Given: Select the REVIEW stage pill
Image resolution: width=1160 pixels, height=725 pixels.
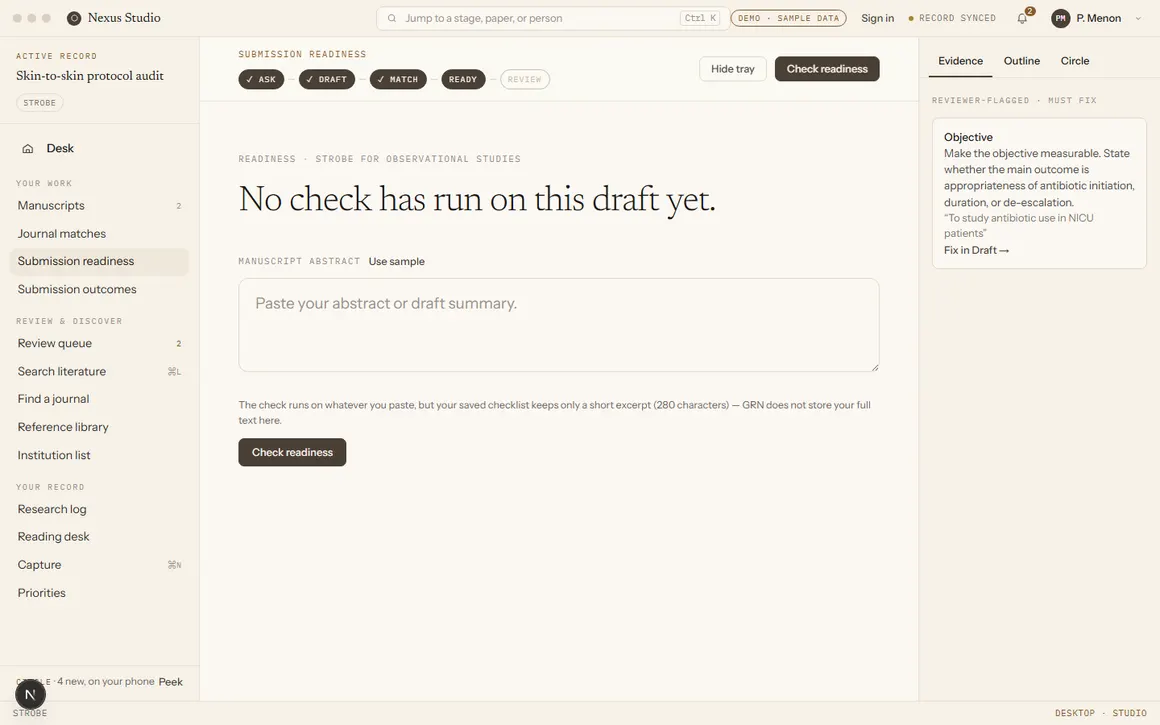Looking at the screenshot, I should (x=525, y=79).
